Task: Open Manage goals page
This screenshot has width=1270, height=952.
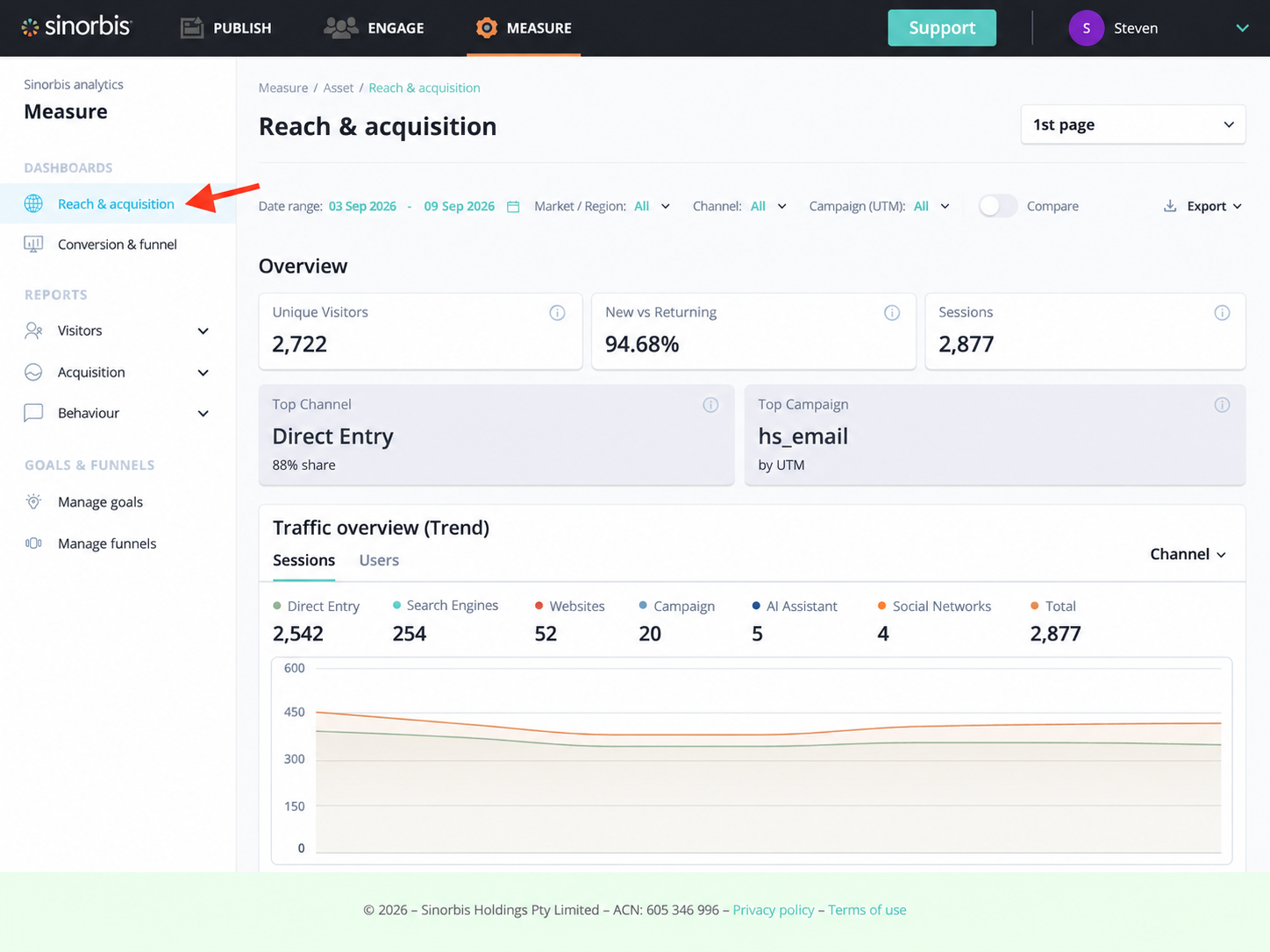Action: point(100,502)
